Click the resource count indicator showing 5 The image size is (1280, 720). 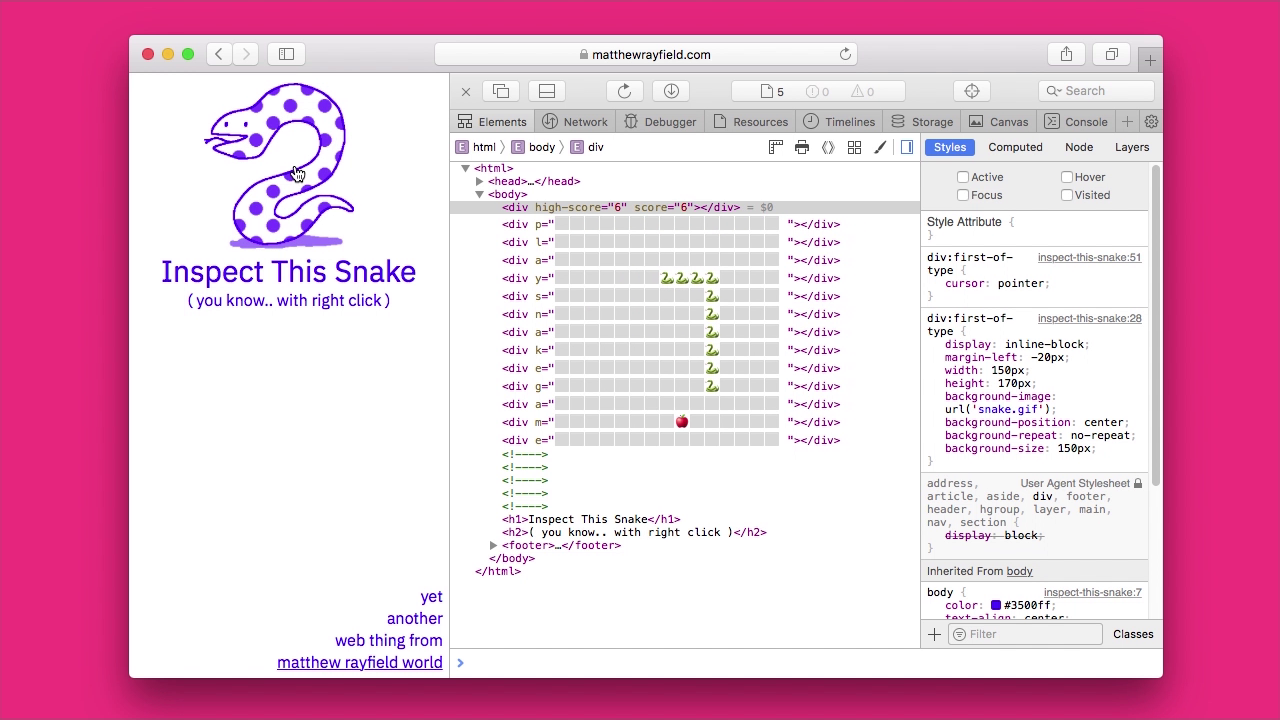tap(772, 91)
